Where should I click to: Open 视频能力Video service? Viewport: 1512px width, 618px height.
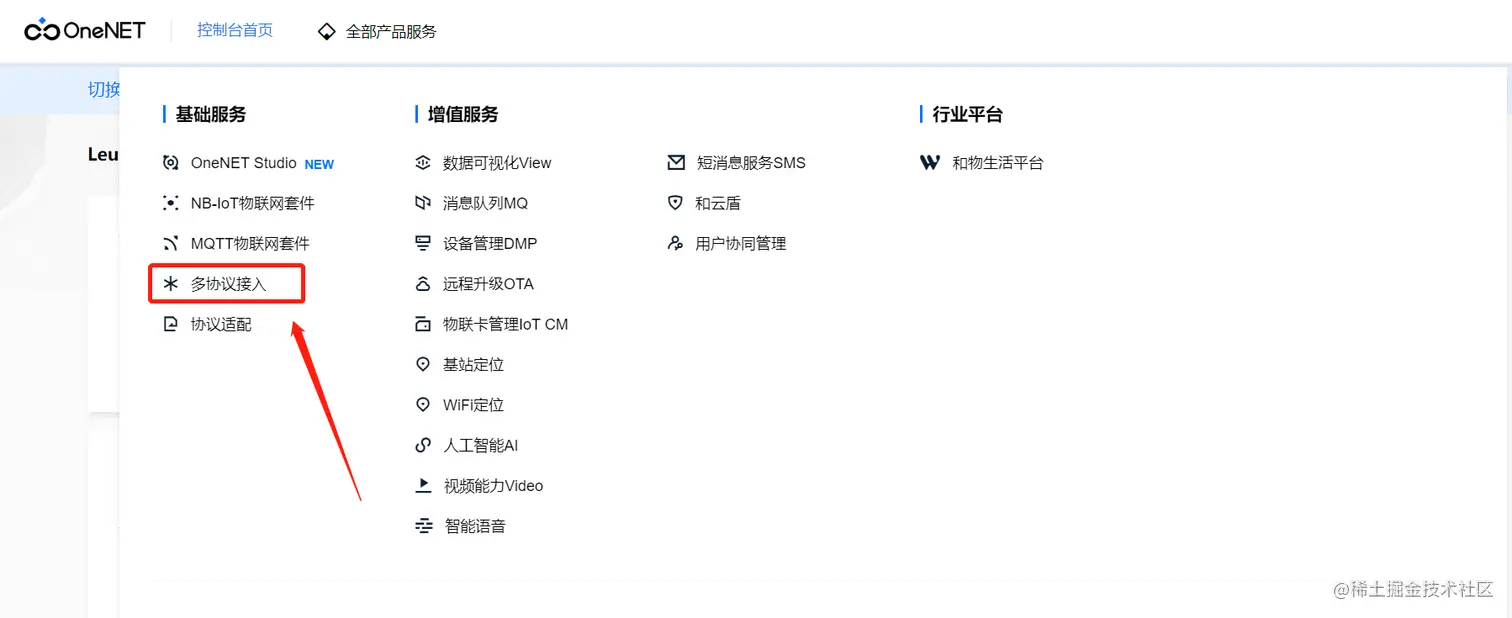coord(493,486)
